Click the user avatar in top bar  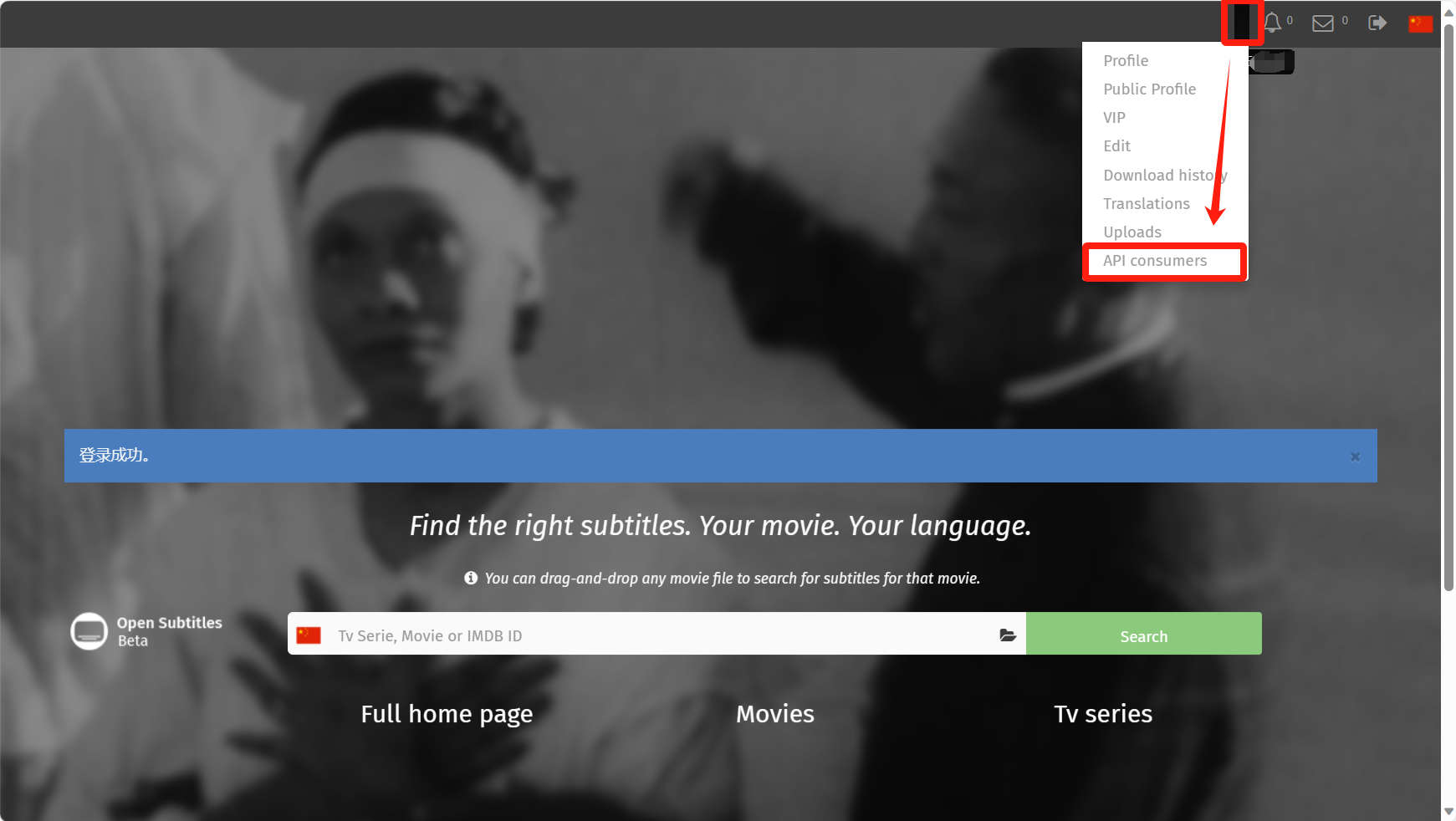(1242, 23)
